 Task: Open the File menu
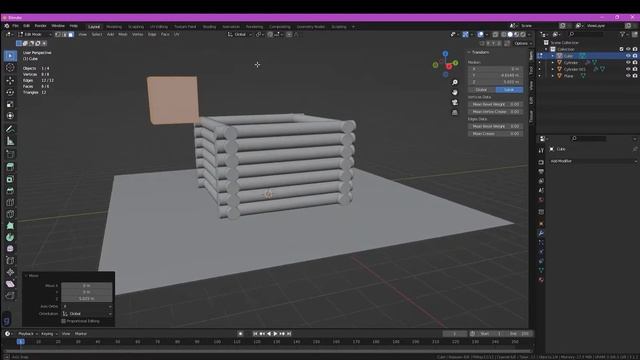(x=15, y=26)
